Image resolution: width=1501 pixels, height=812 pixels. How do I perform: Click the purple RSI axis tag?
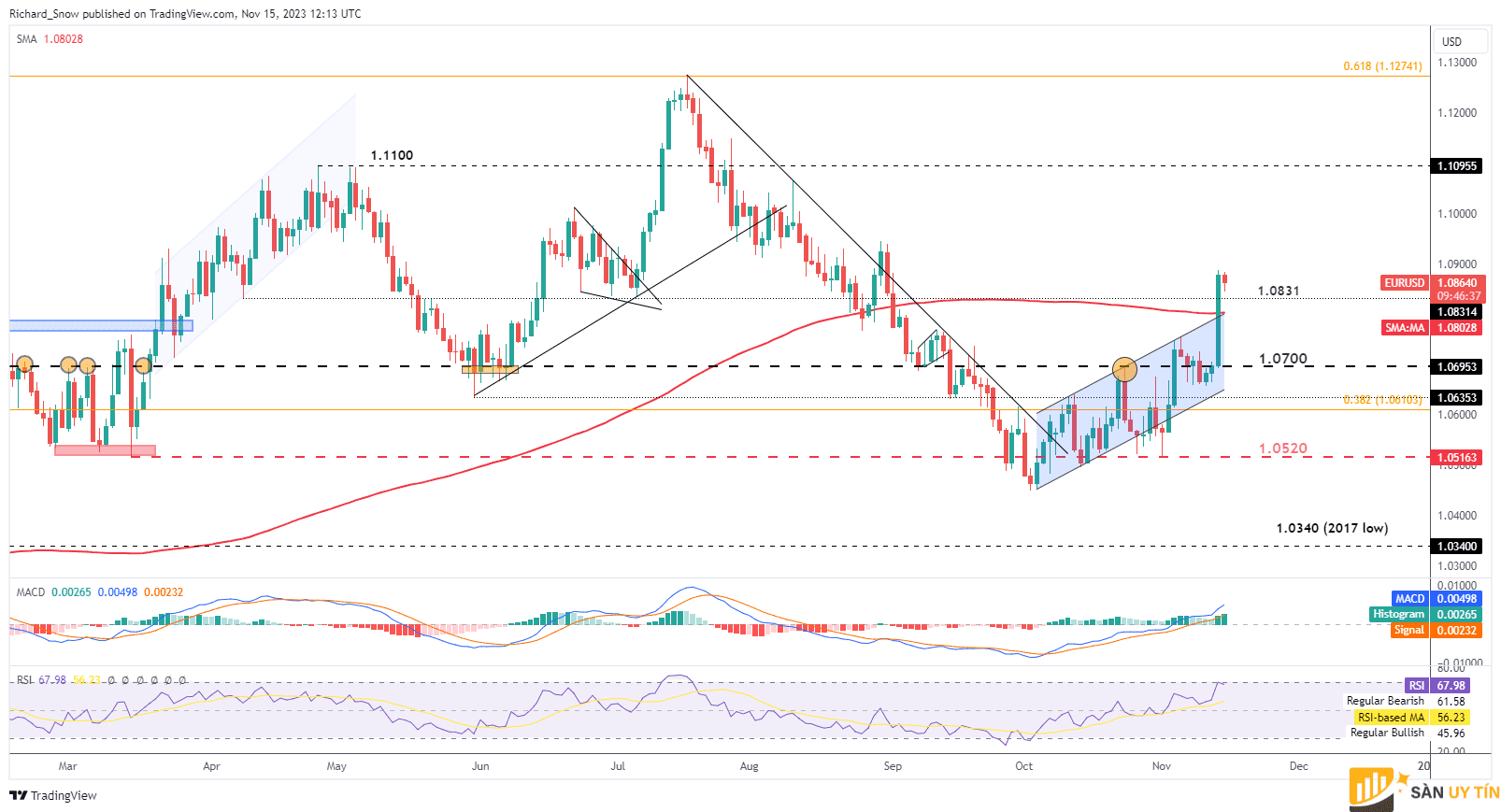point(1417,686)
